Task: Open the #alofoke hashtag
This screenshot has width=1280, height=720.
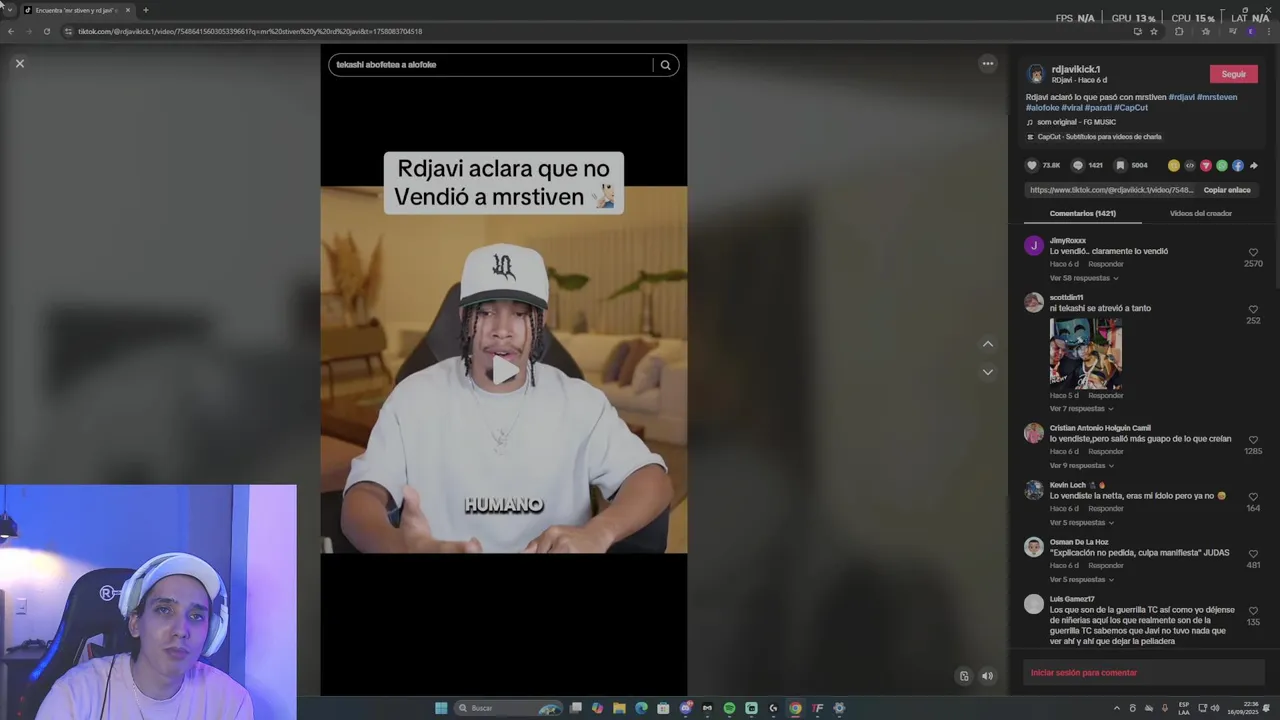Action: click(x=1042, y=108)
